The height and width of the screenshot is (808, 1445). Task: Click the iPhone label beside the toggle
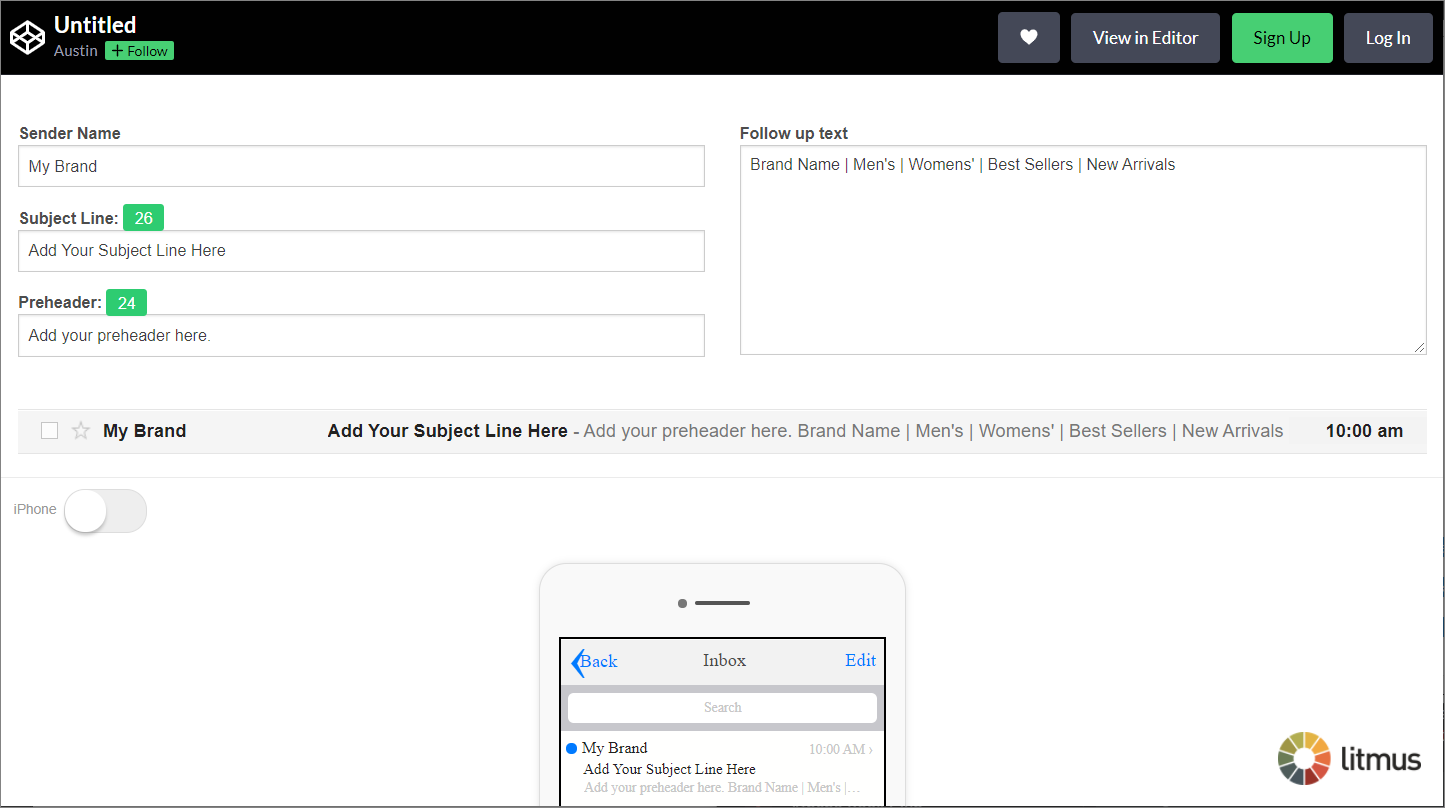pyautogui.click(x=35, y=510)
